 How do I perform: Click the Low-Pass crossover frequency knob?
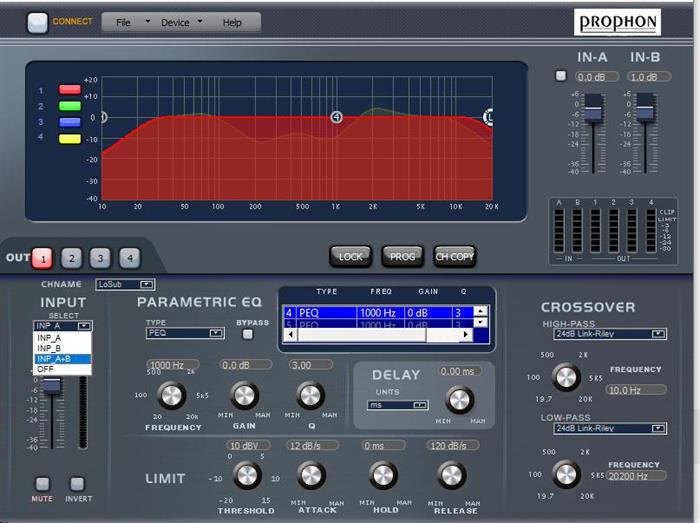tap(566, 474)
